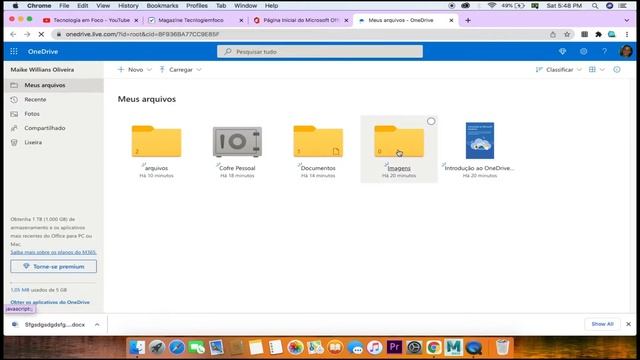
Task: Open the Chrome three-dot menu
Action: (627, 34)
